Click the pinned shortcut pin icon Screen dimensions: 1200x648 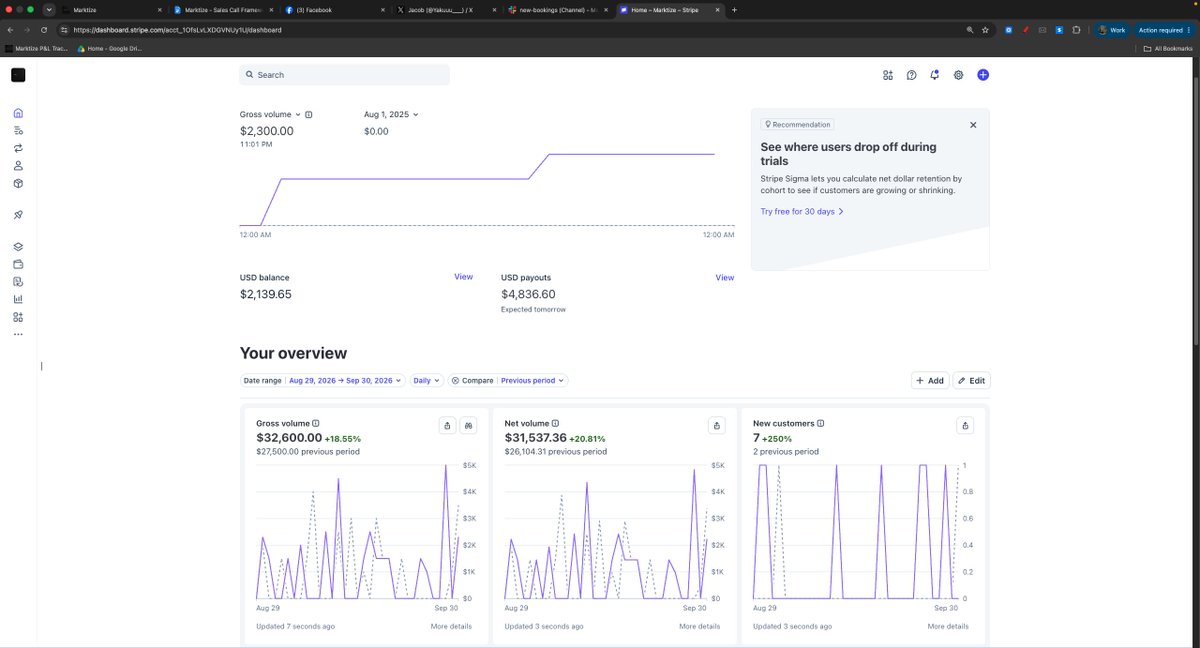coord(18,215)
